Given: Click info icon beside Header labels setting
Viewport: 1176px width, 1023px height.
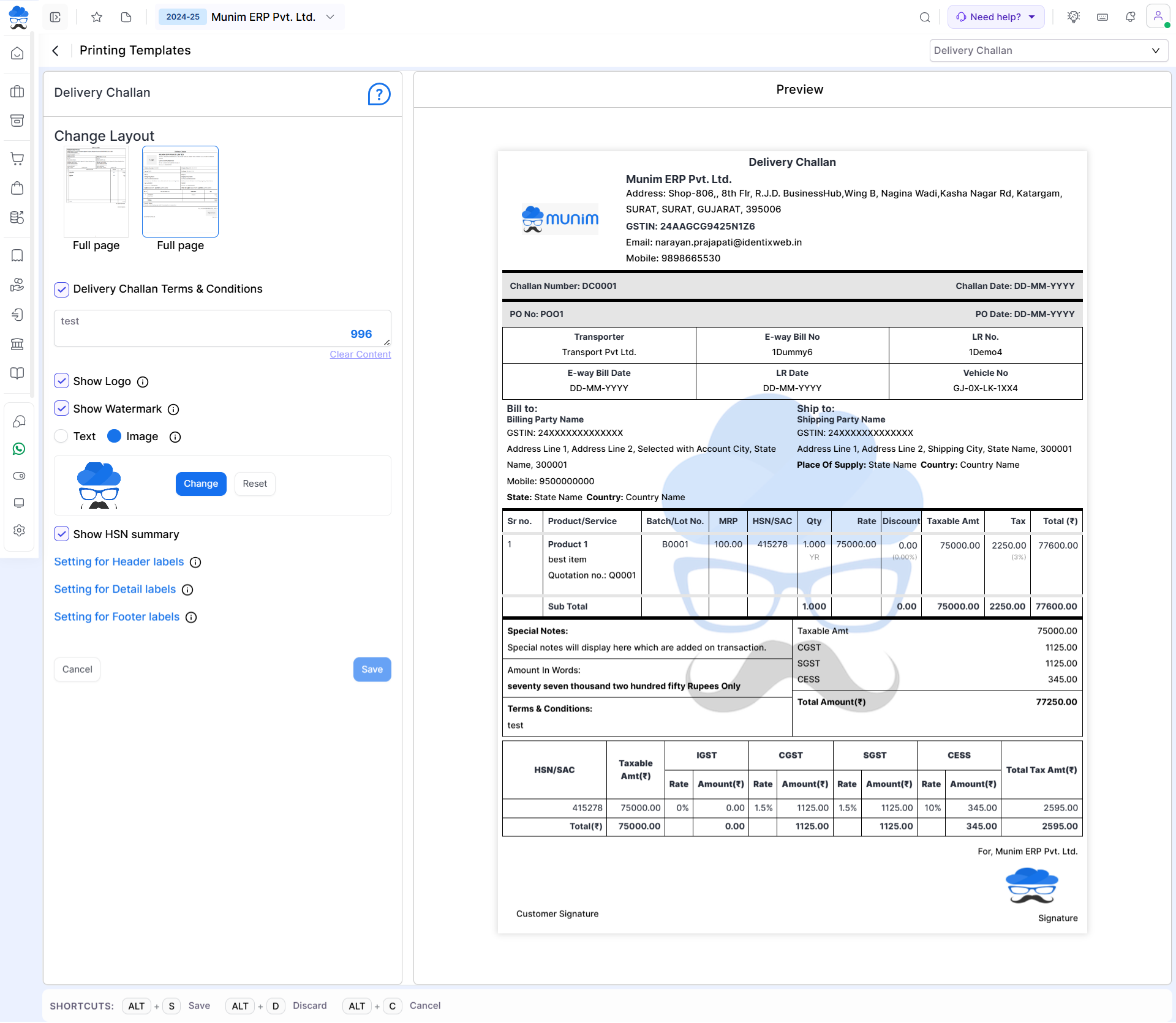Looking at the screenshot, I should [x=195, y=563].
